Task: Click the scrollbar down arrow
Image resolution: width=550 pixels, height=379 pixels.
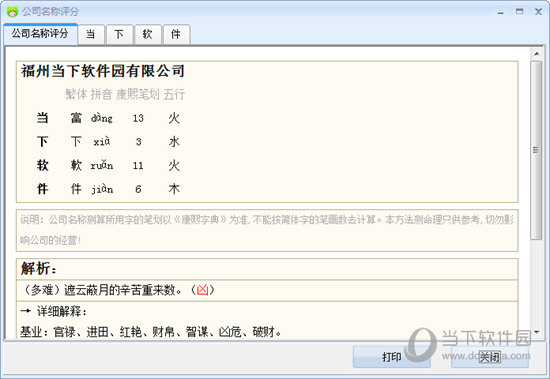Action: 536,332
